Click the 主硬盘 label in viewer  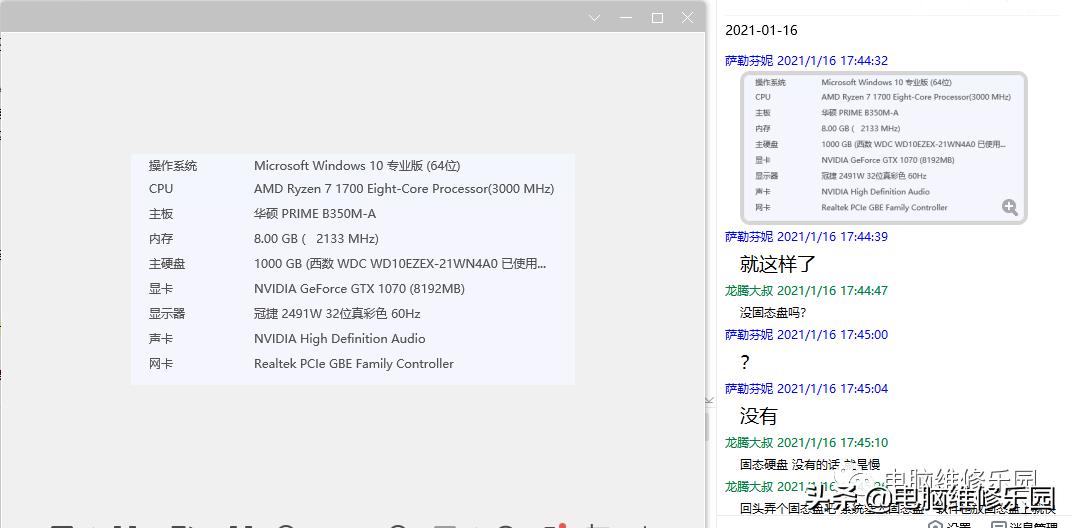tap(167, 264)
